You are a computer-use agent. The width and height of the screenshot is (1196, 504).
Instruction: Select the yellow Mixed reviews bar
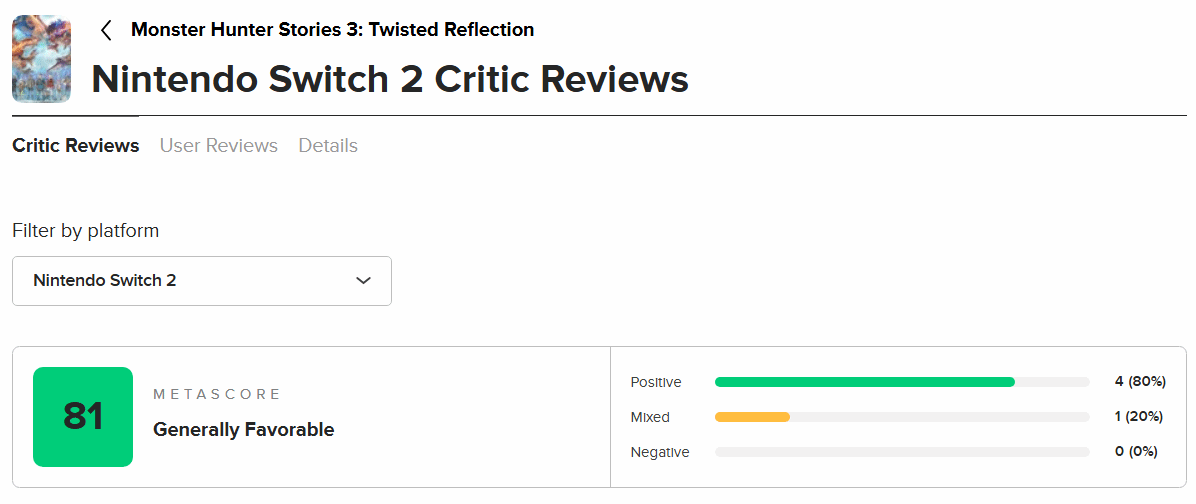coord(752,417)
